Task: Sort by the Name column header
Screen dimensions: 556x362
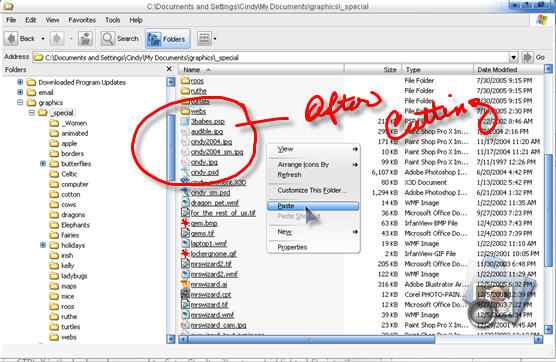Action: tap(261, 69)
